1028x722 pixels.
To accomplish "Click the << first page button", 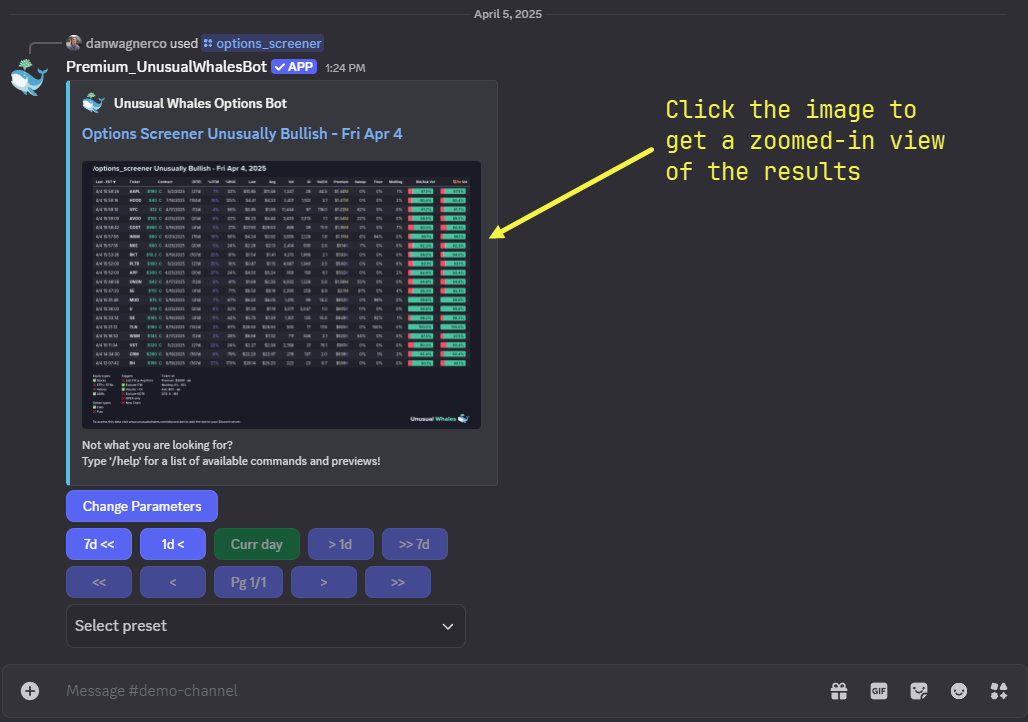I will tap(99, 582).
